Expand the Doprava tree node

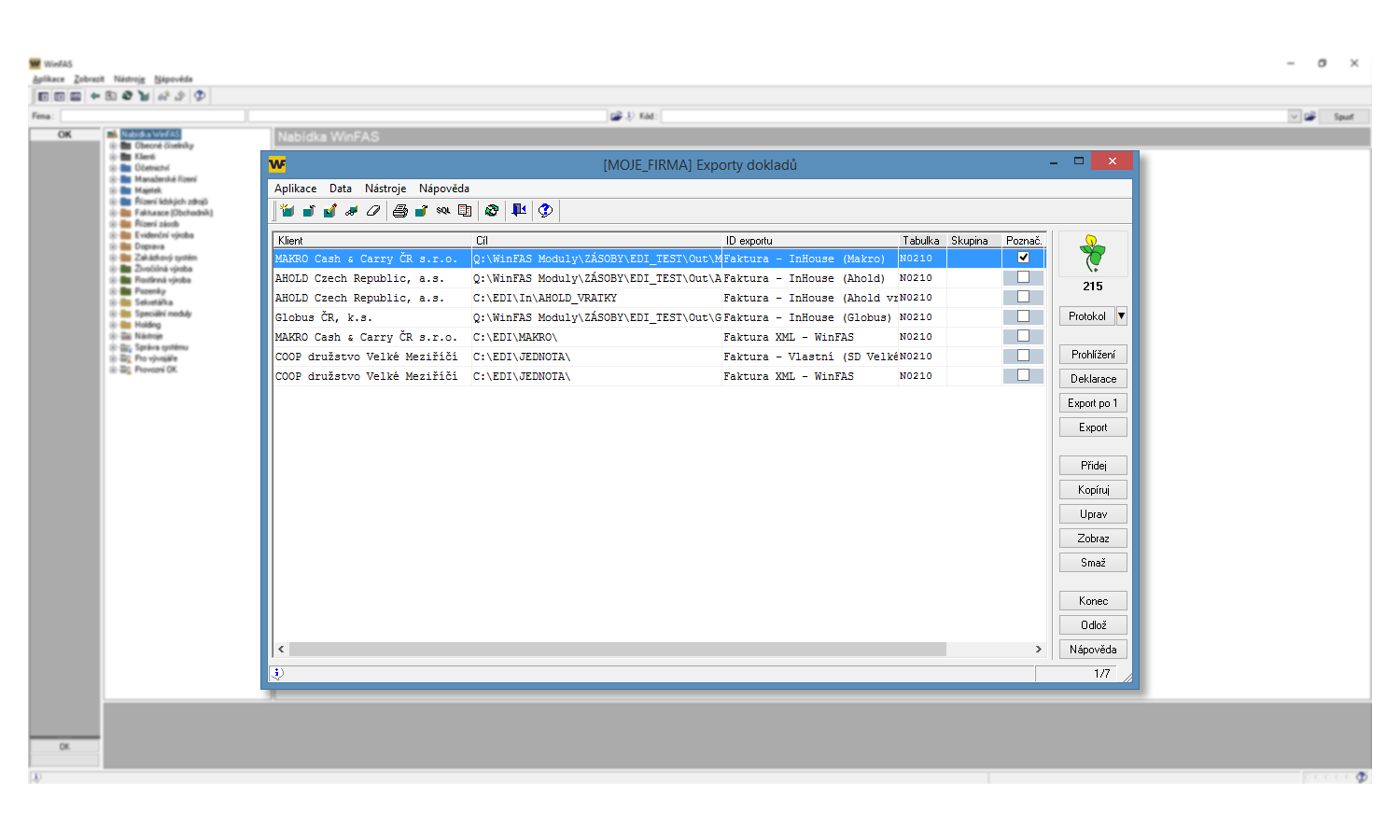[x=113, y=246]
